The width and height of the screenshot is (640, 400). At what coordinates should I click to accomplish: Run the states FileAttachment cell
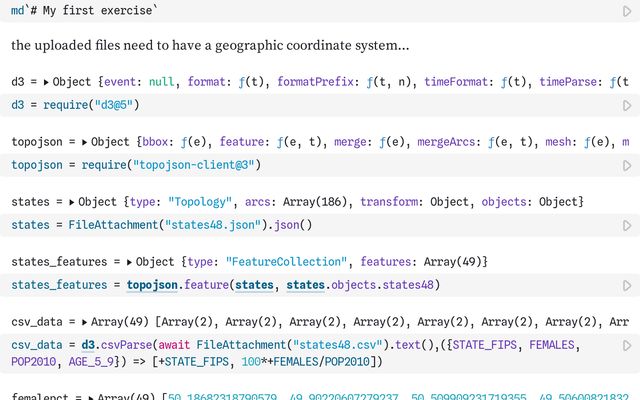coord(627,226)
